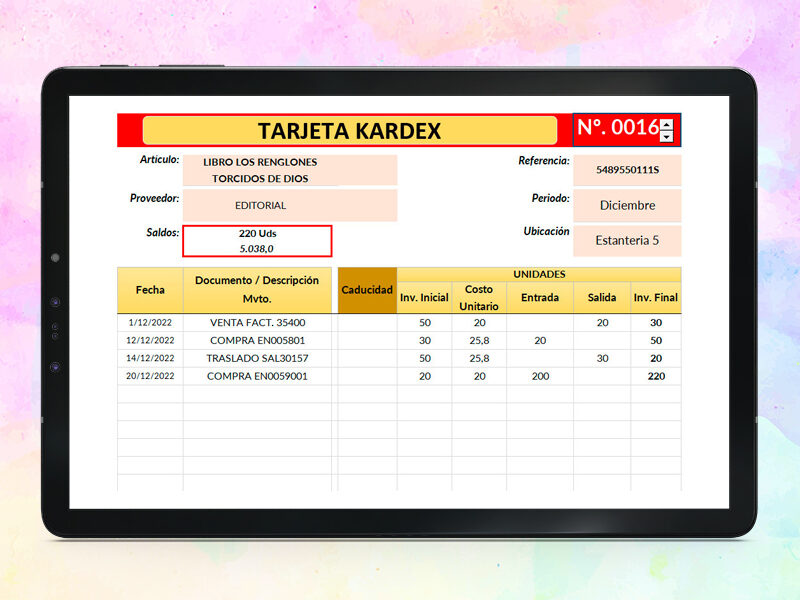
Task: Select the Salida column header
Action: click(x=602, y=297)
